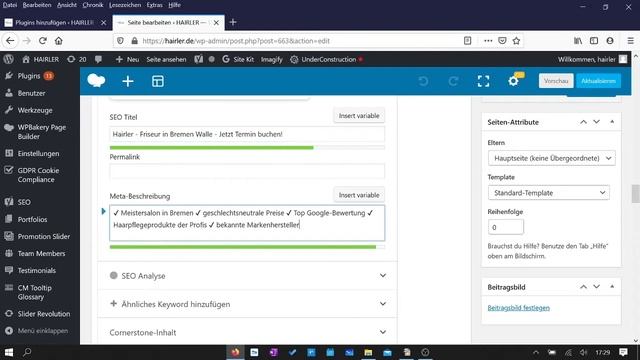The height and width of the screenshot is (360, 640).
Task: Open Seite ansehen link
Action: point(166,59)
